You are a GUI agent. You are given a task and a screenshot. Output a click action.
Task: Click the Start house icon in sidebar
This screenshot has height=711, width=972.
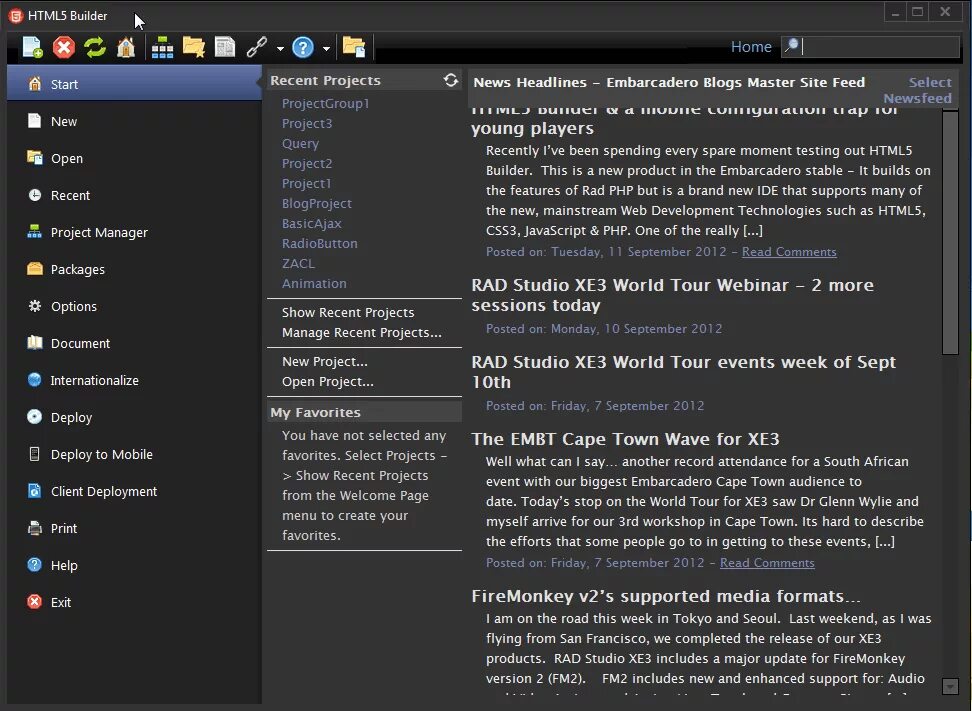pos(35,84)
